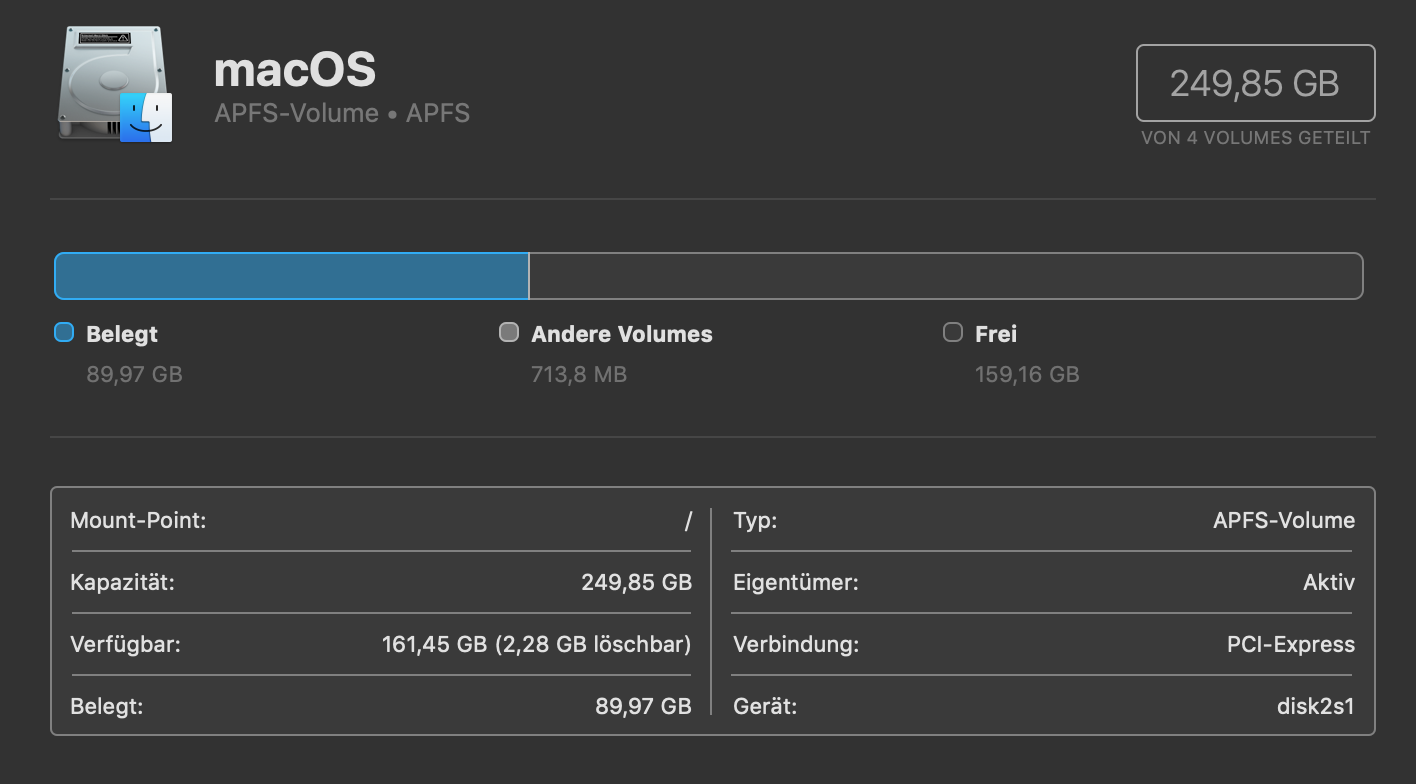The height and width of the screenshot is (784, 1416).
Task: Click the APFS-Volume • APFS subtitle
Action: tap(342, 113)
